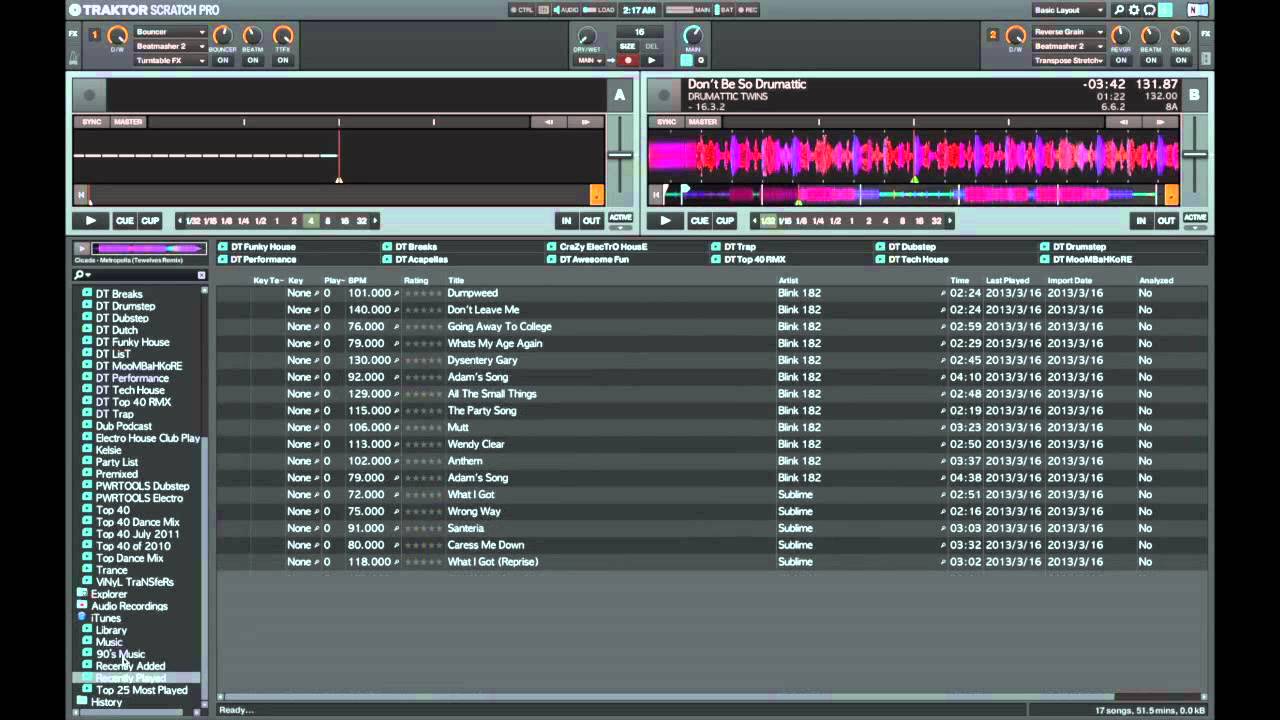
Task: Click Deck A letter badge
Action: click(x=619, y=96)
